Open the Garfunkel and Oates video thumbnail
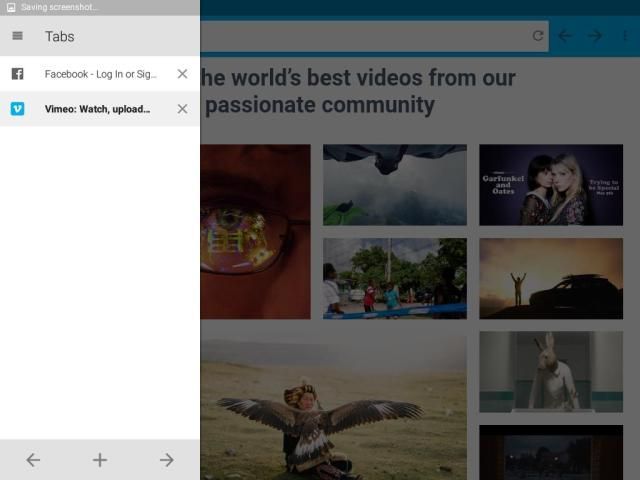The width and height of the screenshot is (640, 480). (x=550, y=185)
